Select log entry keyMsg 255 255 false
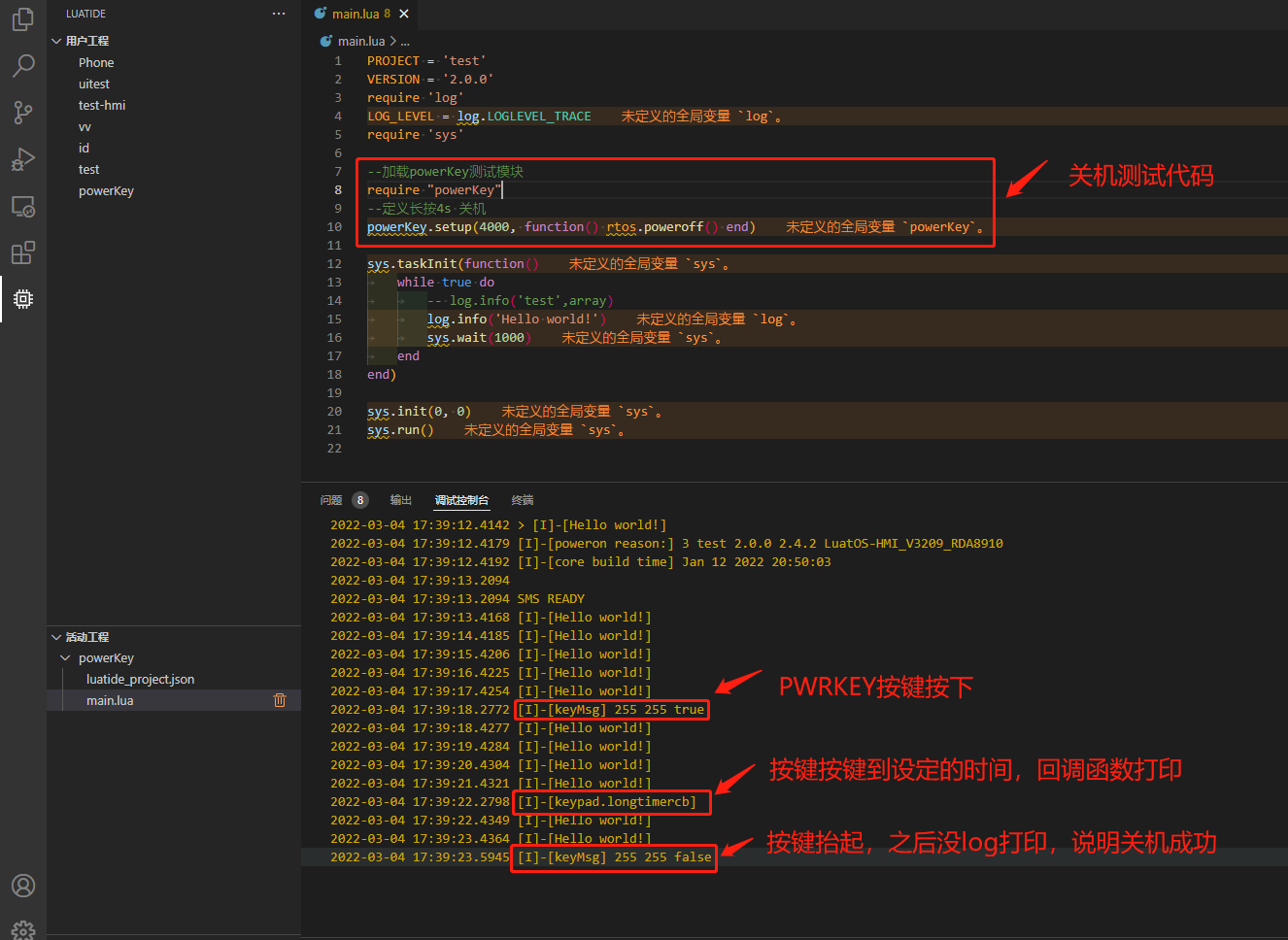The width and height of the screenshot is (1288, 940). 614,856
